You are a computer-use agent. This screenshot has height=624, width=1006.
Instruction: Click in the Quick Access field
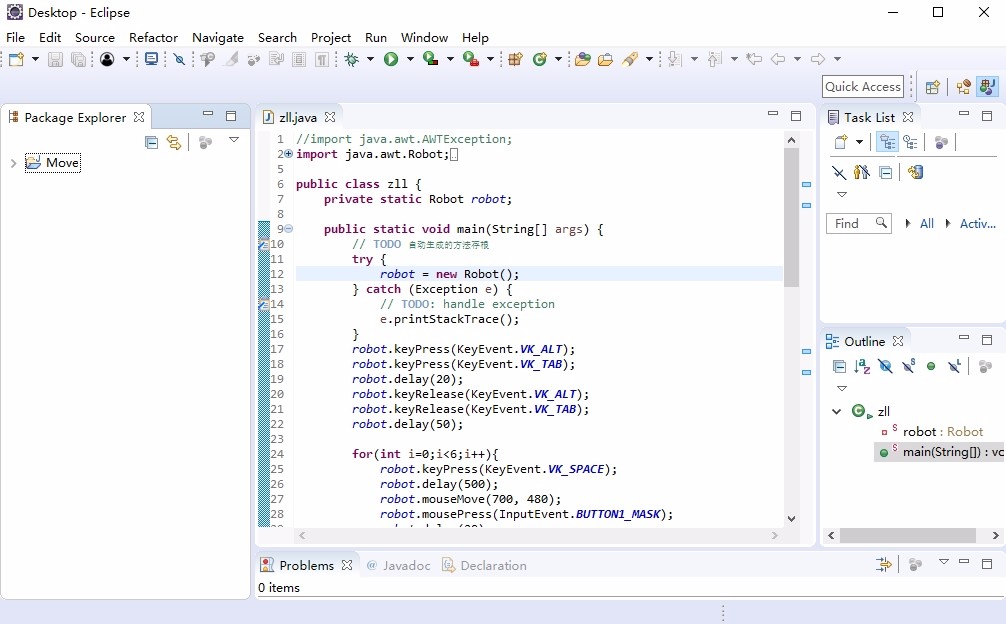point(863,87)
